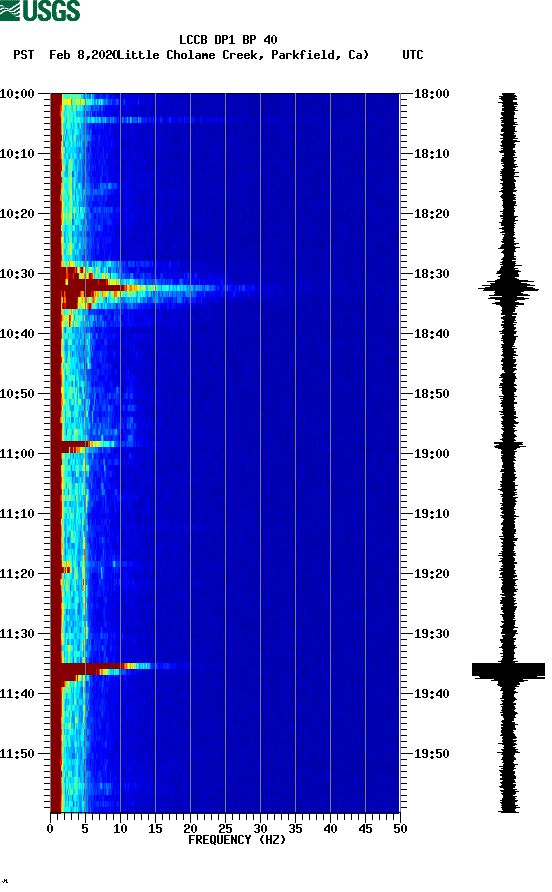Viewport: 552px width, 892px height.
Task: Click the 10:30 PST time label
Action: [x=17, y=274]
